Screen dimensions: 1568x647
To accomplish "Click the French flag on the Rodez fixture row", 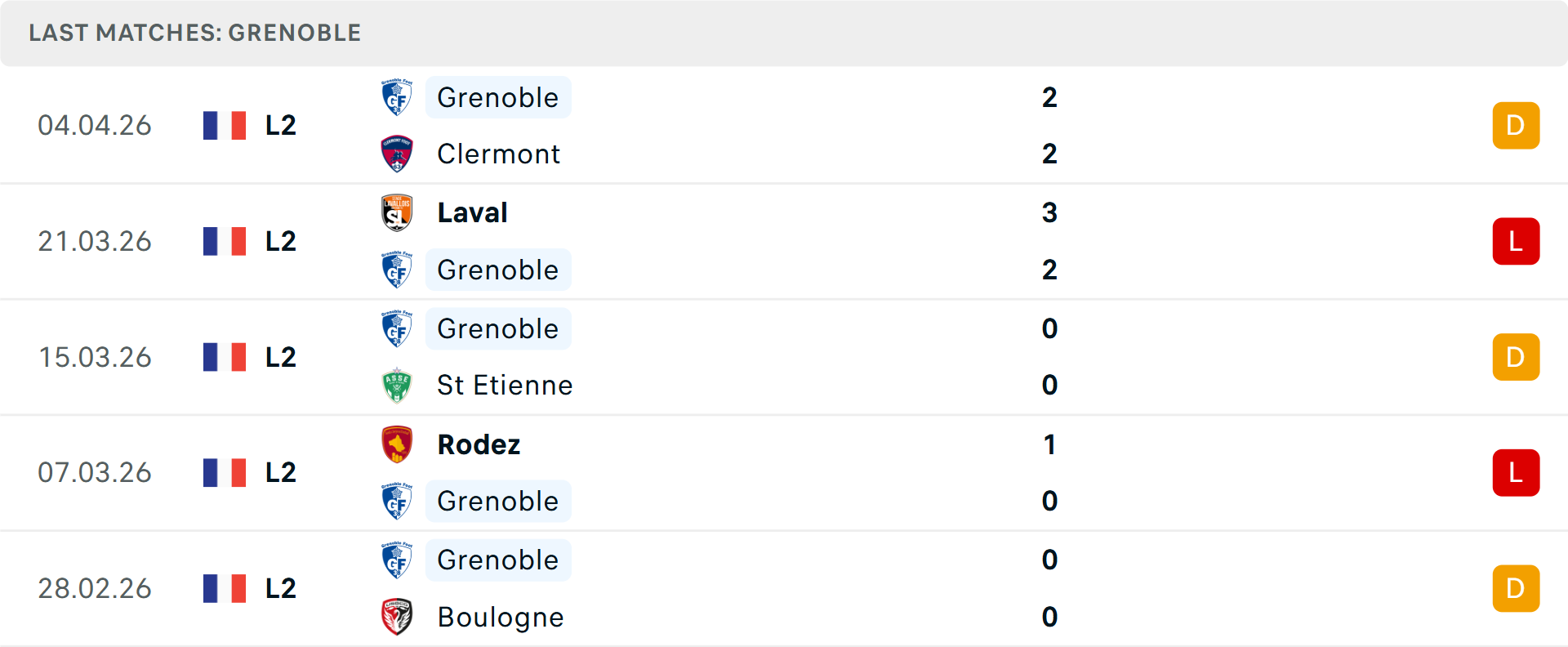I will [225, 472].
